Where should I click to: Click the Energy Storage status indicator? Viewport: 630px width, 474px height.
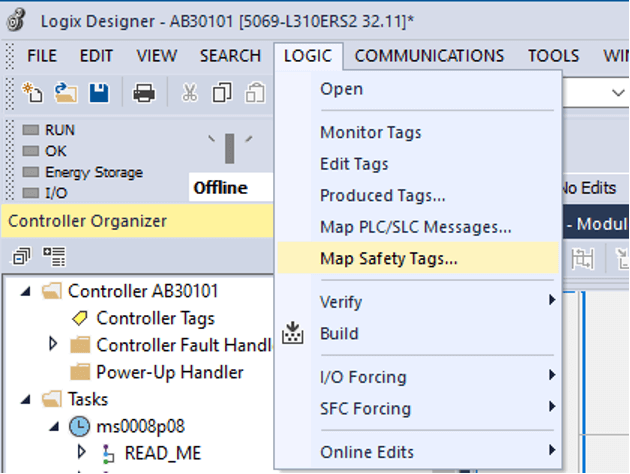coord(31,172)
